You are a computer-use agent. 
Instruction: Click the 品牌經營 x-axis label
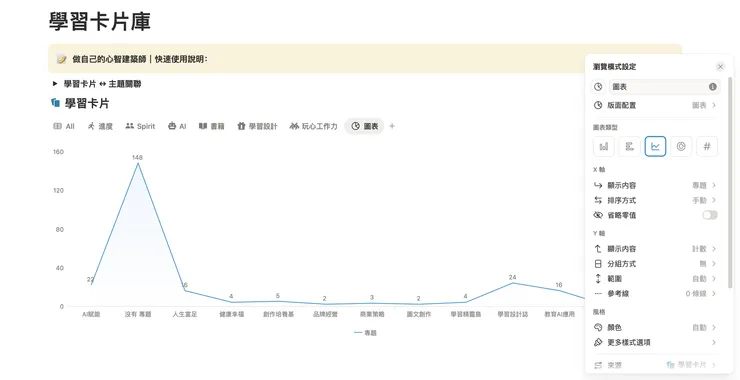[x=325, y=314]
